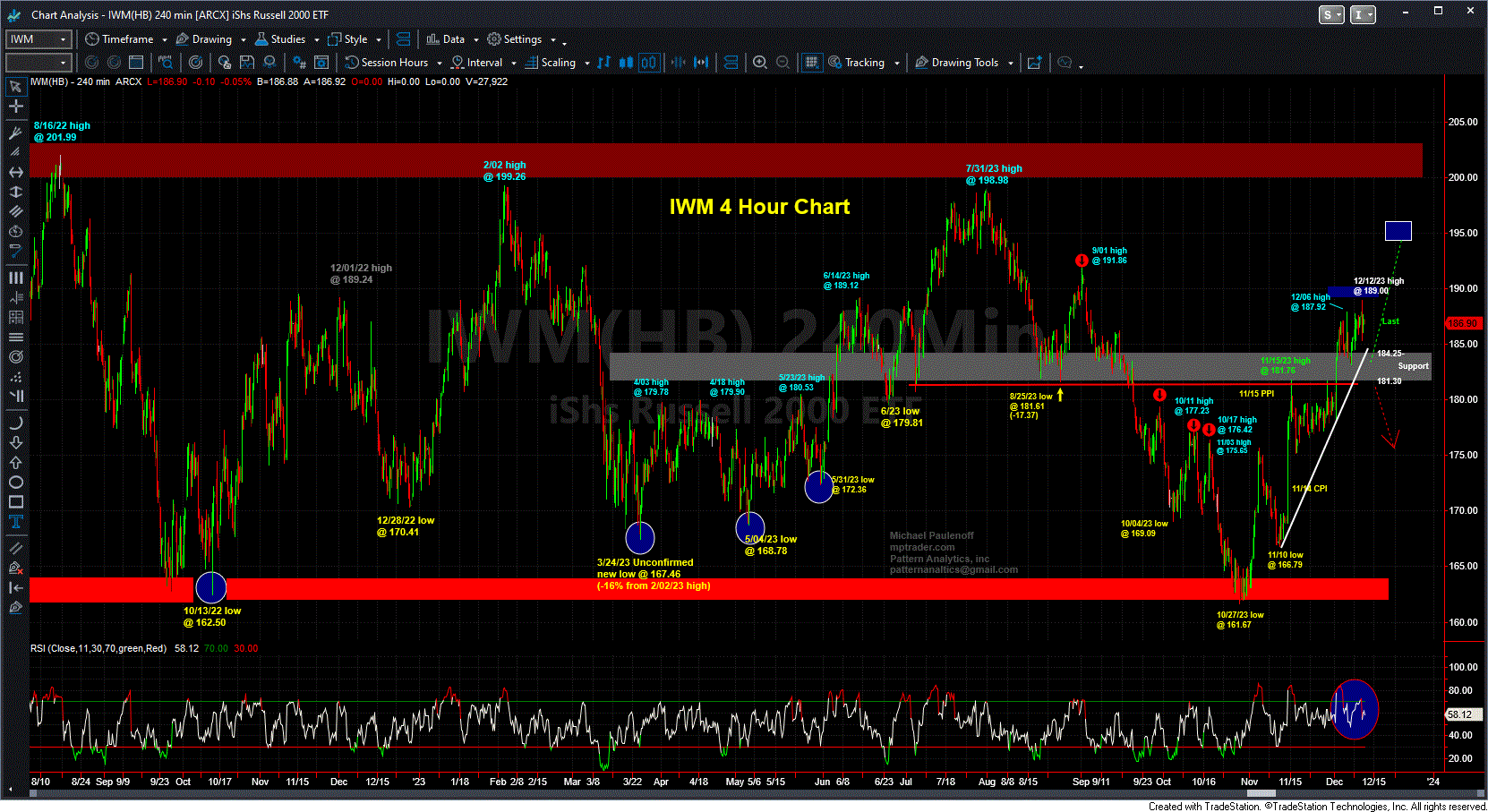Click the Interval button
The height and width of the screenshot is (812, 1488).
click(x=476, y=62)
